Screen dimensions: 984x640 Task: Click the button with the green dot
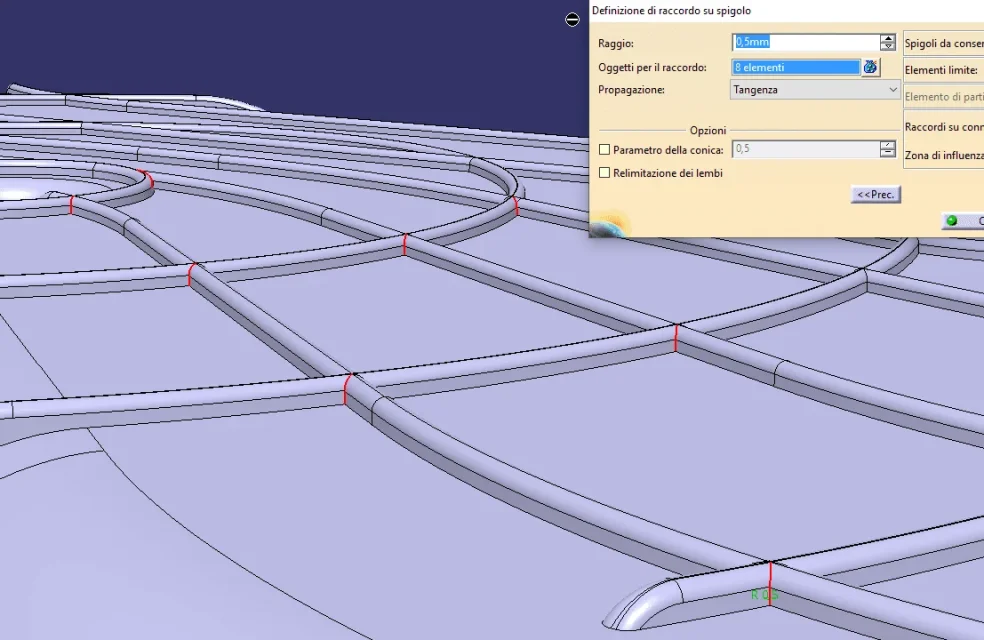(962, 221)
